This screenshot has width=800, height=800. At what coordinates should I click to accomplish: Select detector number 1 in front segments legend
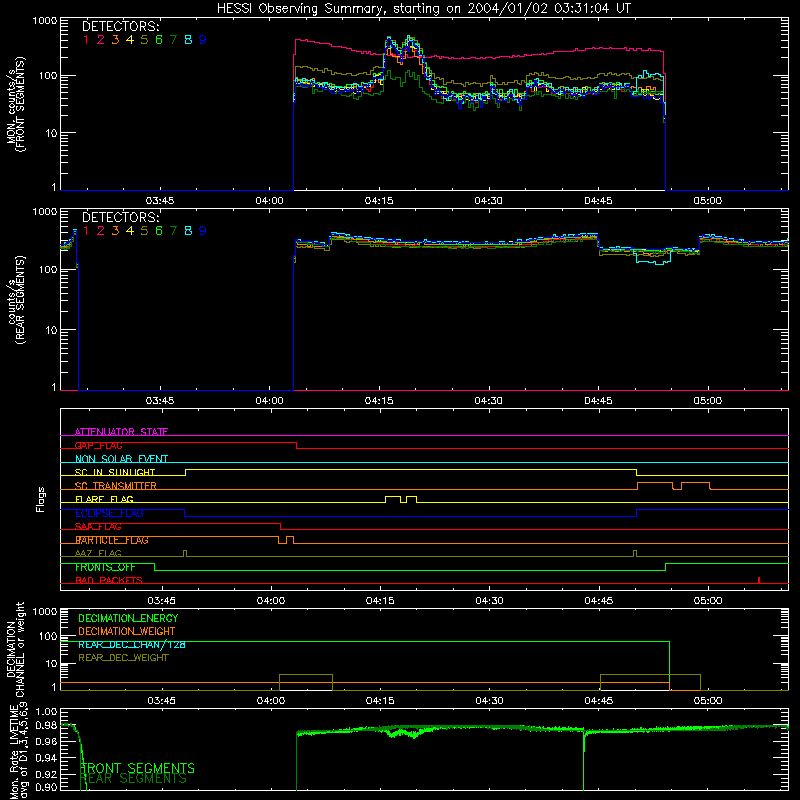pyautogui.click(x=86, y=40)
